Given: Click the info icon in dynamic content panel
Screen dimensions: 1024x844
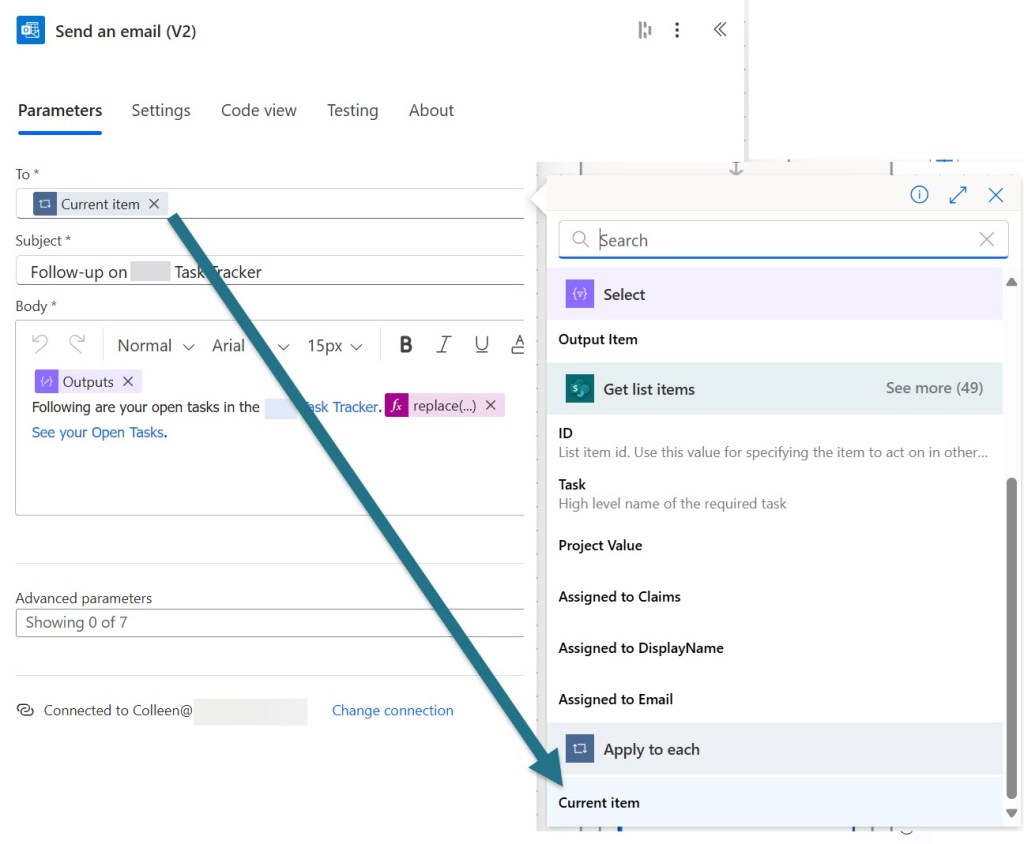Looking at the screenshot, I should coord(919,195).
